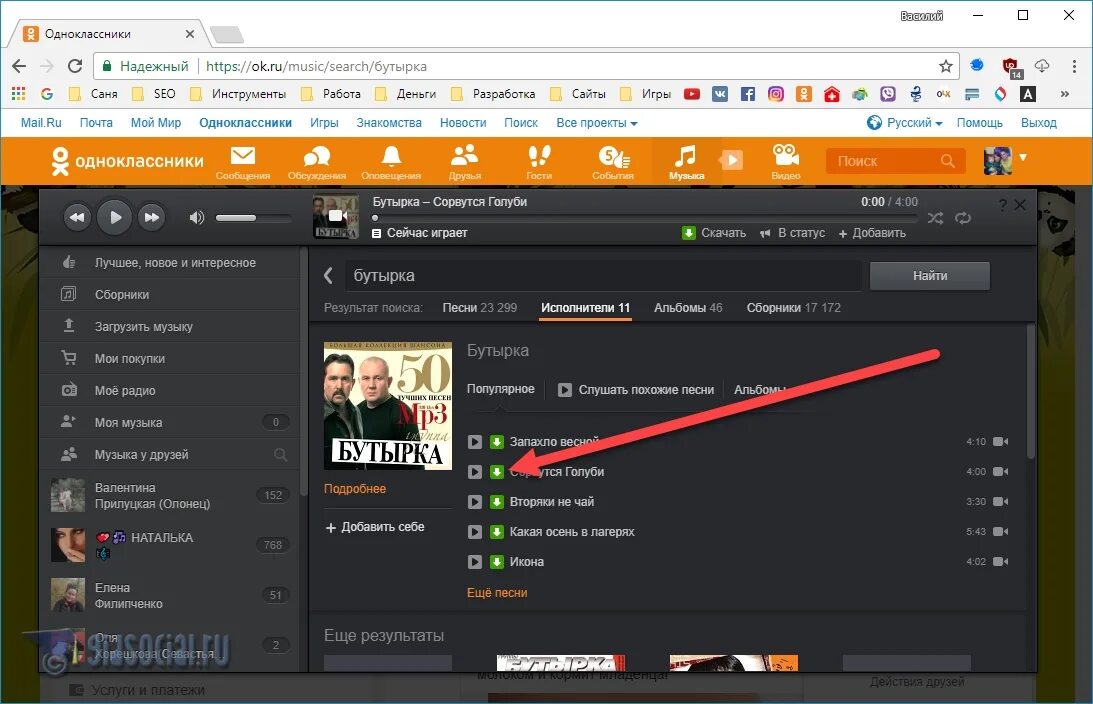Open Загрузить музыку in the sidebar

click(x=169, y=327)
